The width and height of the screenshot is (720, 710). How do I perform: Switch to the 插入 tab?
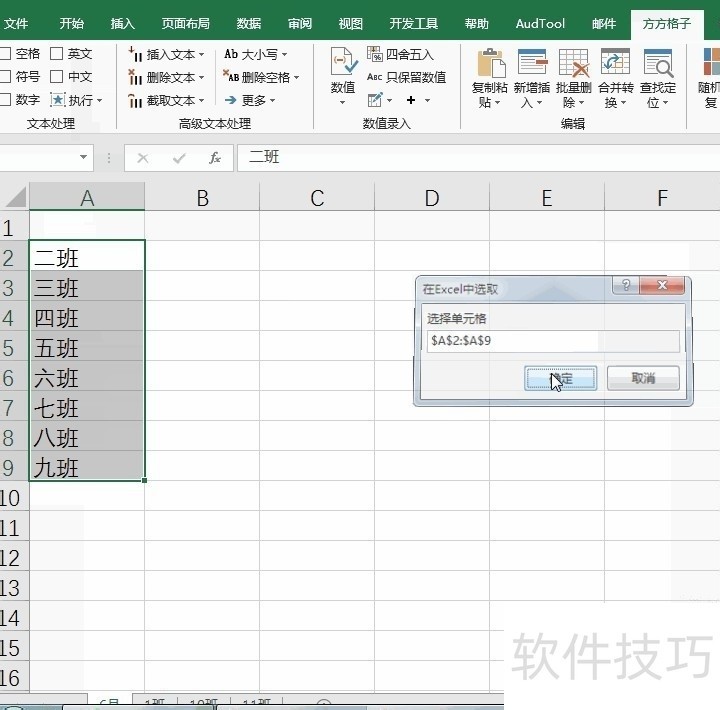coord(123,24)
